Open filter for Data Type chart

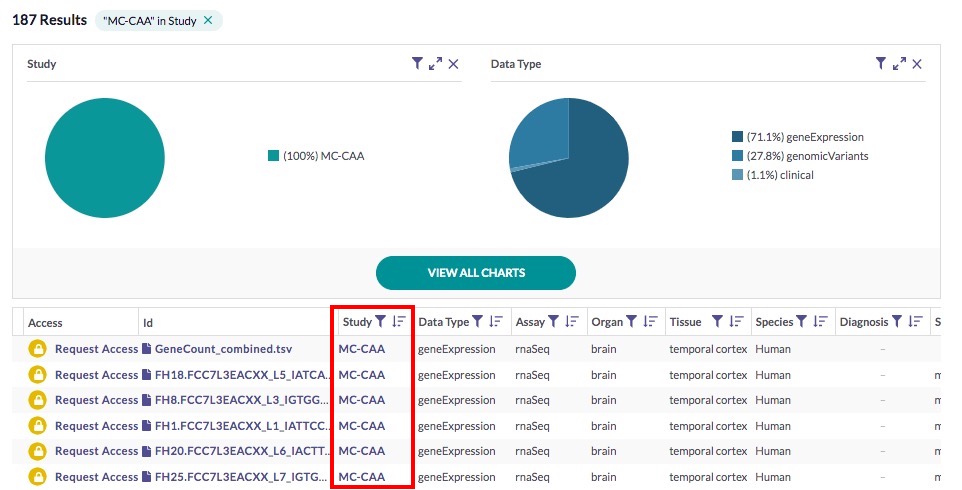tap(881, 64)
